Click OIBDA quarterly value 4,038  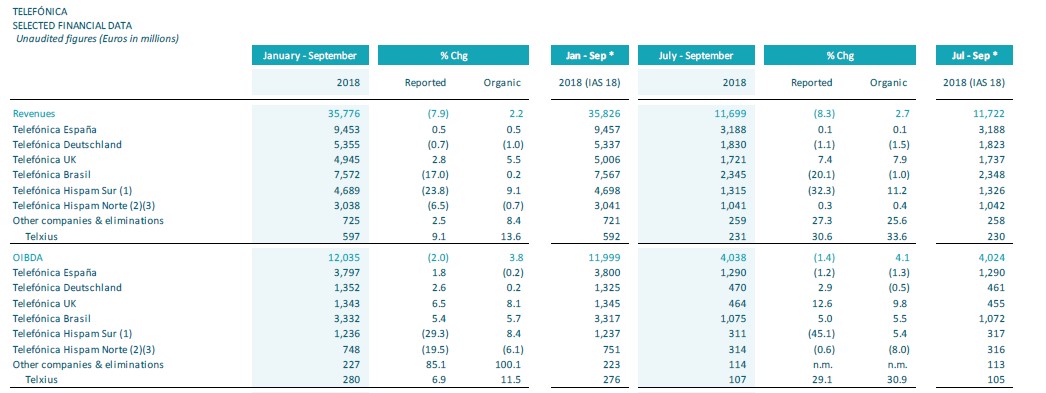[734, 258]
